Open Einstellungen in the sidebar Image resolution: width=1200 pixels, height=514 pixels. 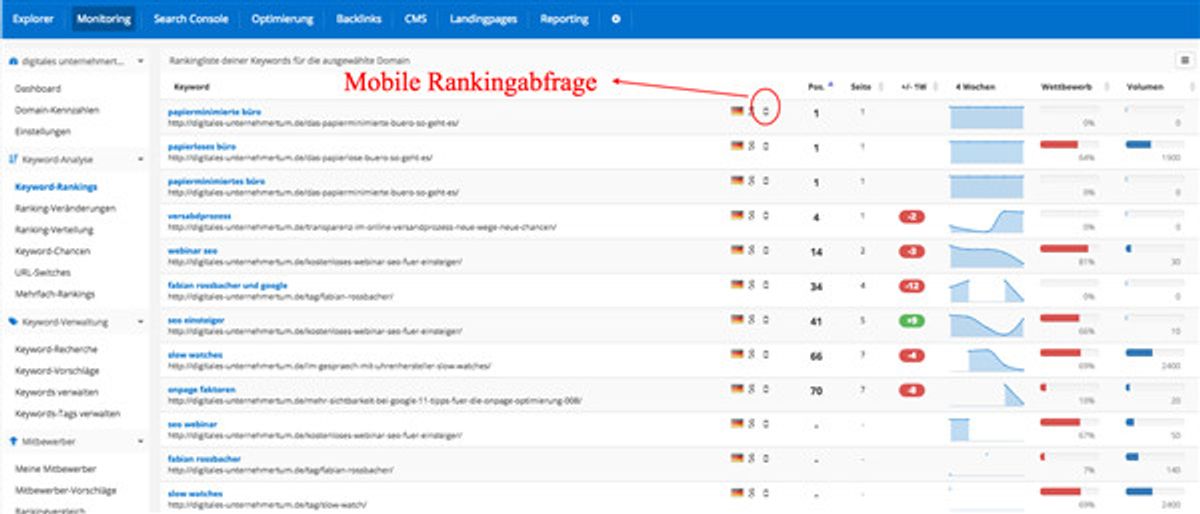42,131
